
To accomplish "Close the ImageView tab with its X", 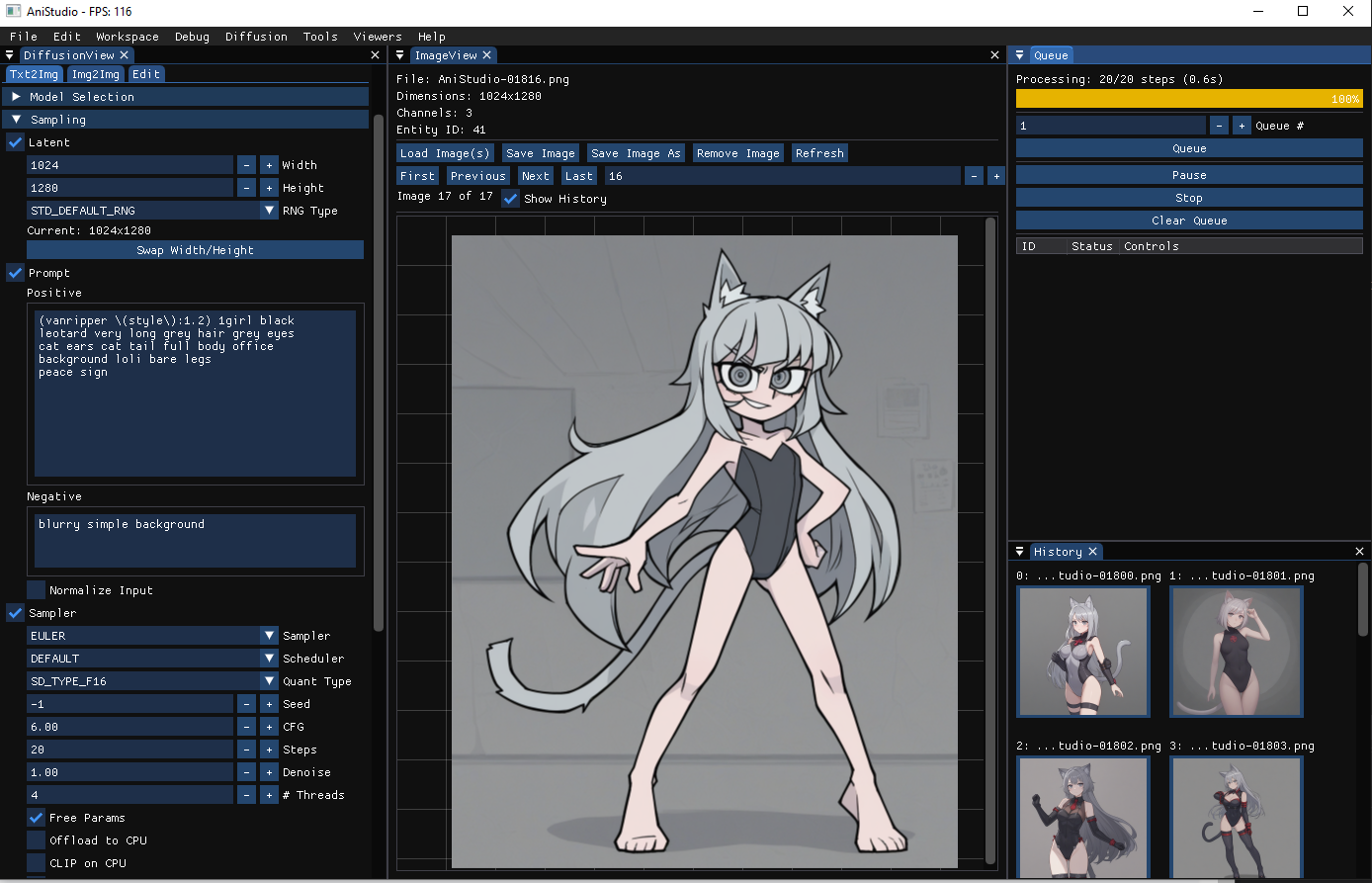I will click(487, 55).
